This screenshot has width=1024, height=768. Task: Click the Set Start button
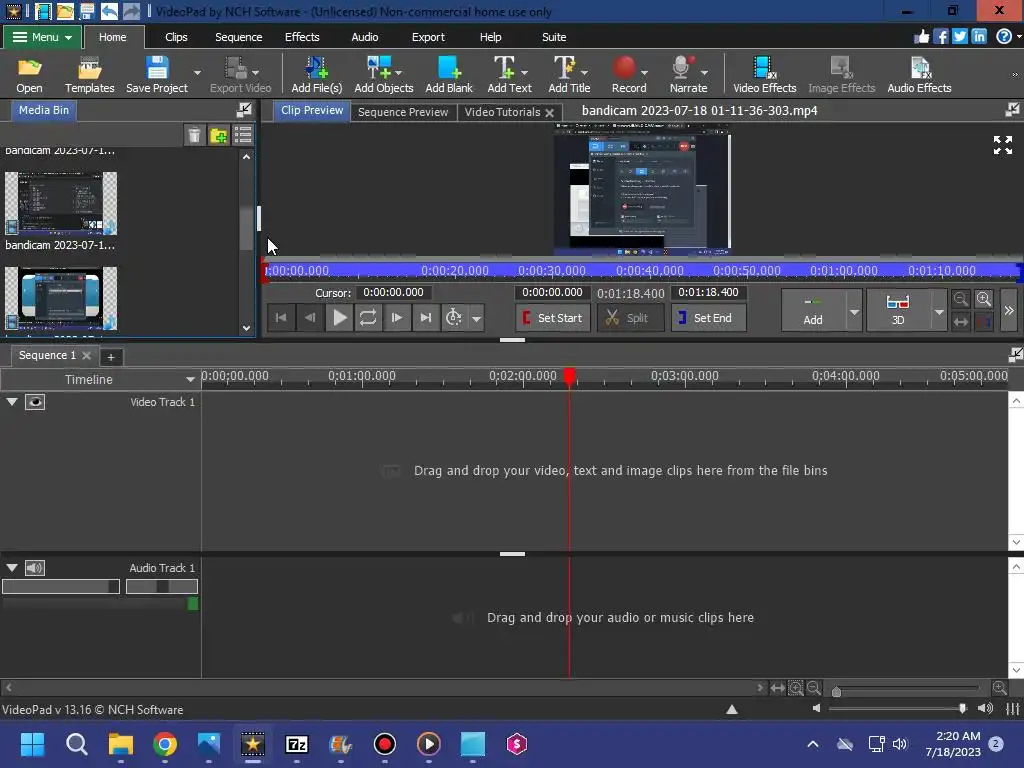tap(552, 318)
